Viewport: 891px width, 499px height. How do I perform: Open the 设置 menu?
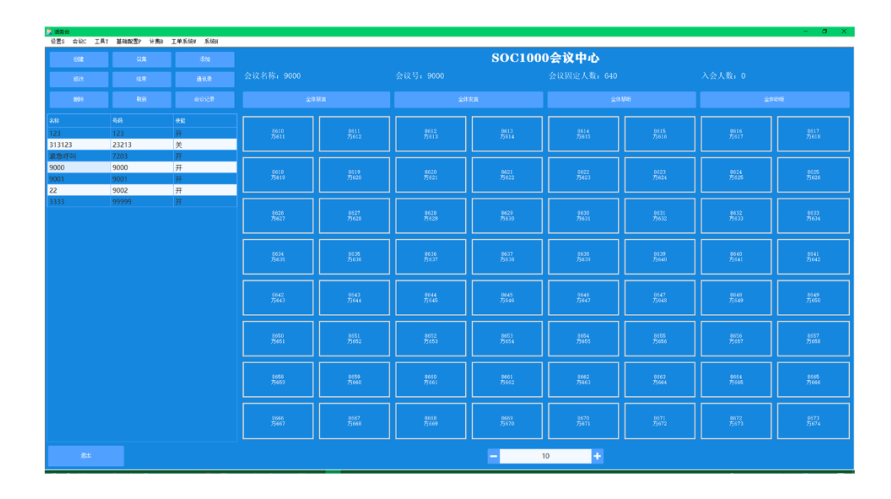(57, 42)
